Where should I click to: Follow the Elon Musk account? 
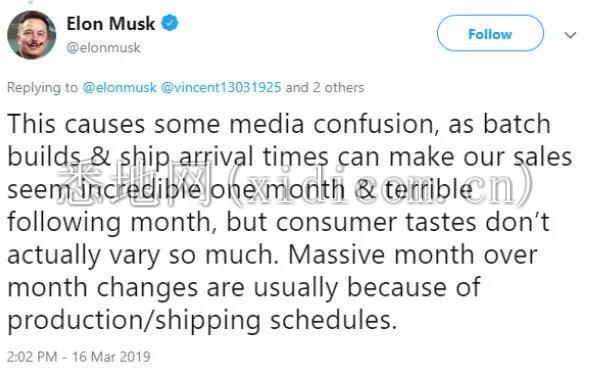pyautogui.click(x=490, y=34)
